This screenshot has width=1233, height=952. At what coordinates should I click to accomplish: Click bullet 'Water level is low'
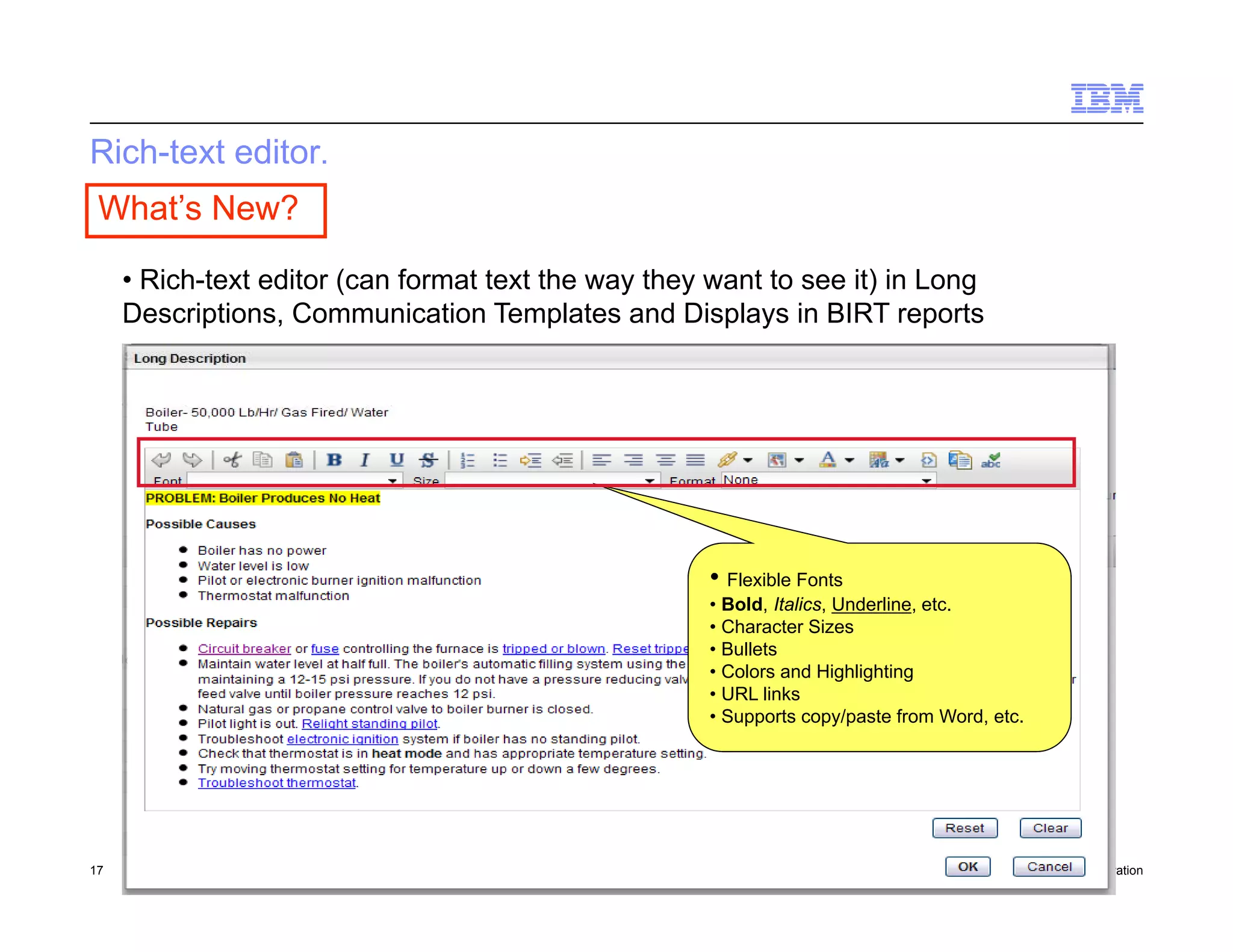pos(253,566)
